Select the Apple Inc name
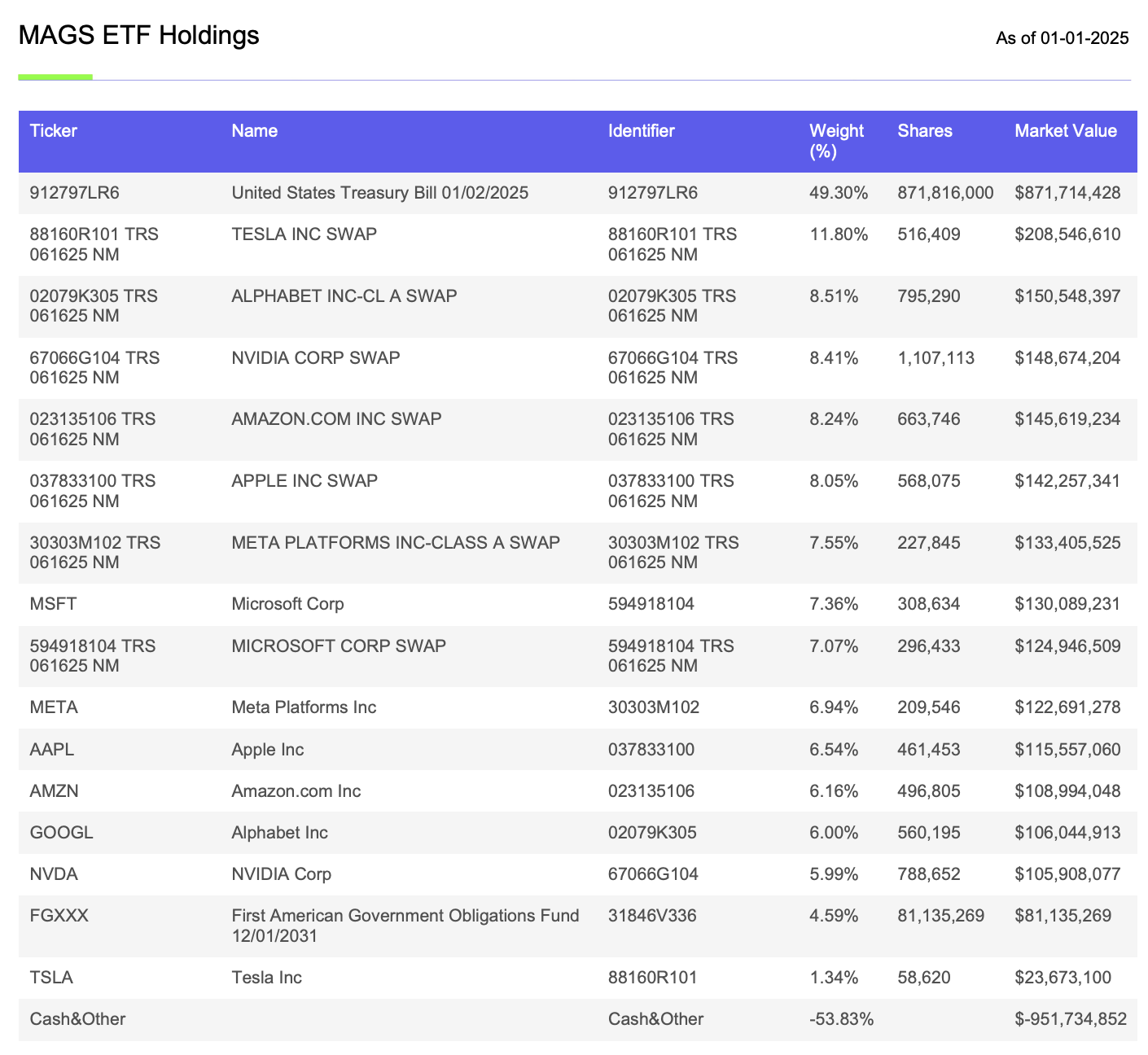 268,750
